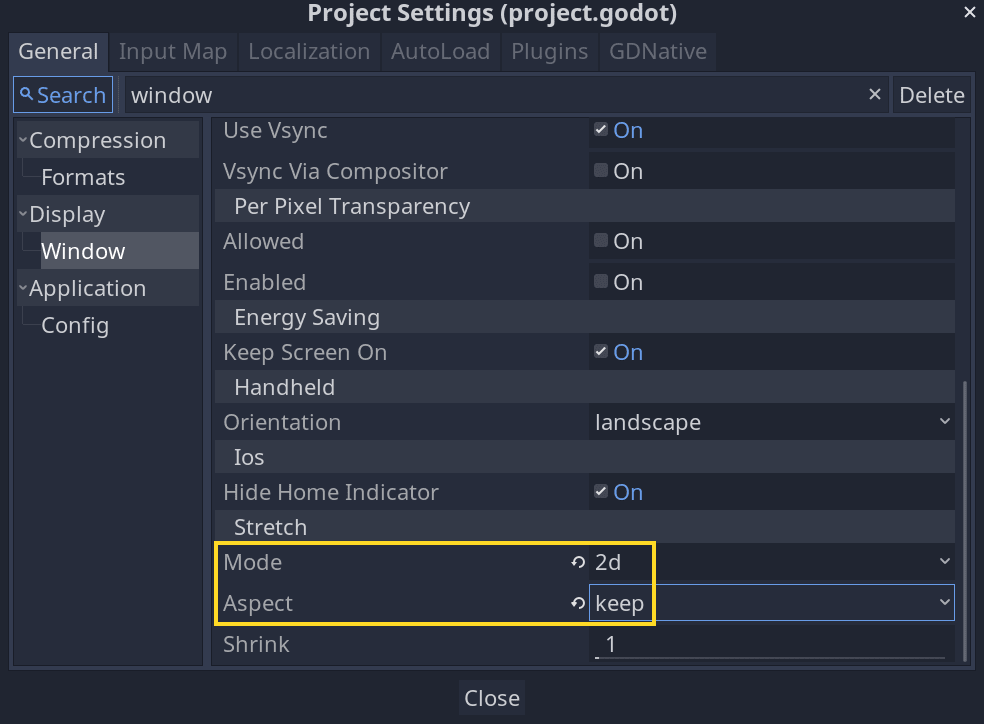
Task: Click the Delete button
Action: coord(932,94)
